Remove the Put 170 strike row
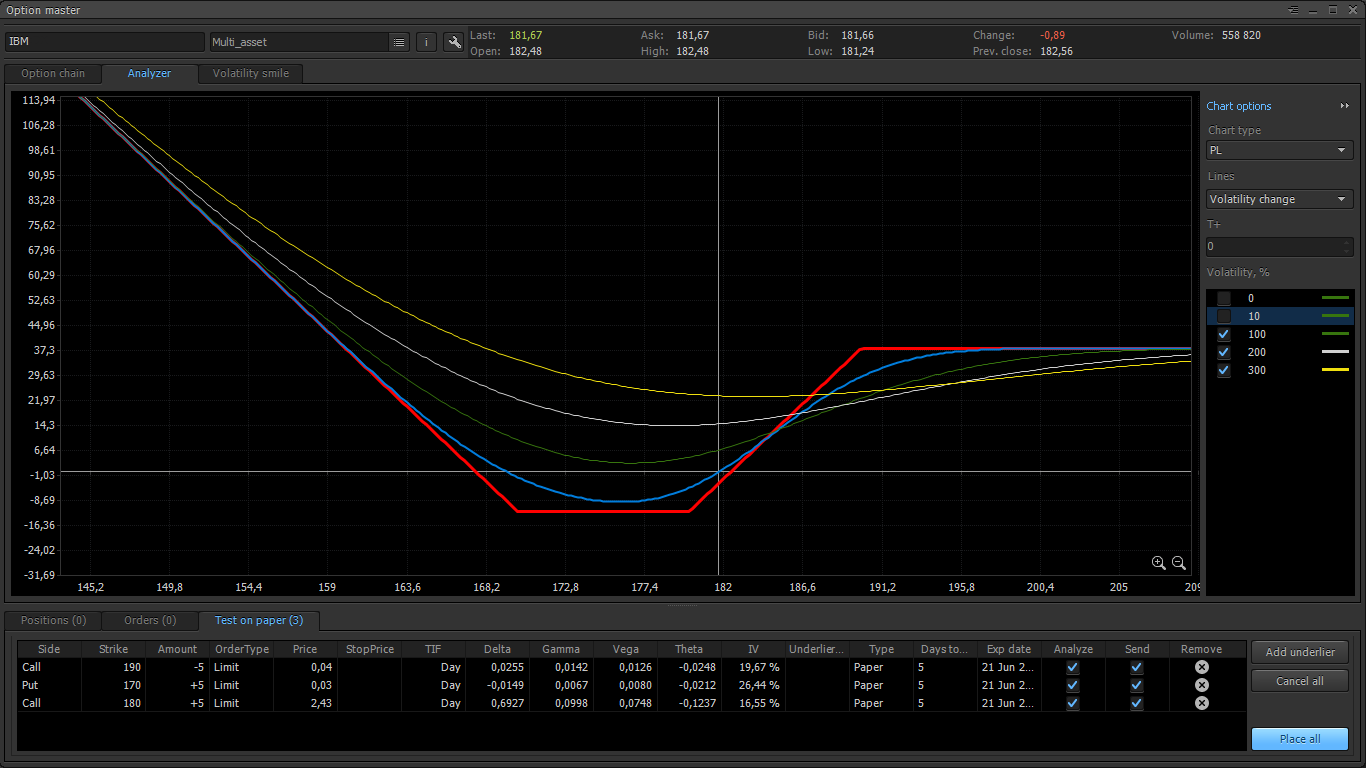 (1201, 685)
